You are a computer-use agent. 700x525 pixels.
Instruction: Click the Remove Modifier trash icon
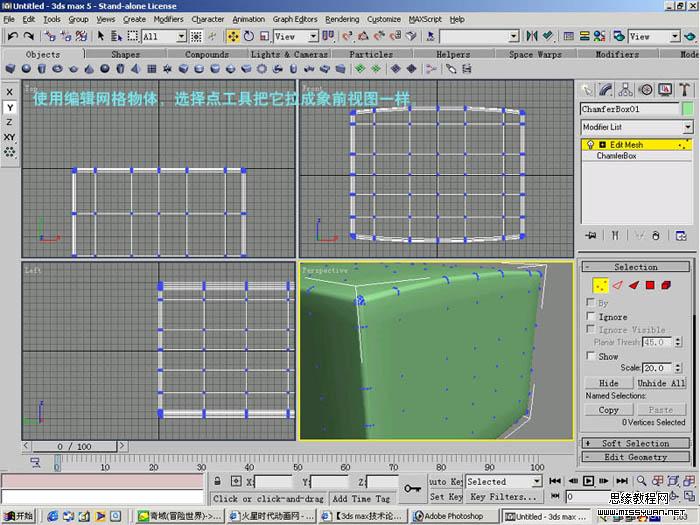pyautogui.click(x=655, y=235)
